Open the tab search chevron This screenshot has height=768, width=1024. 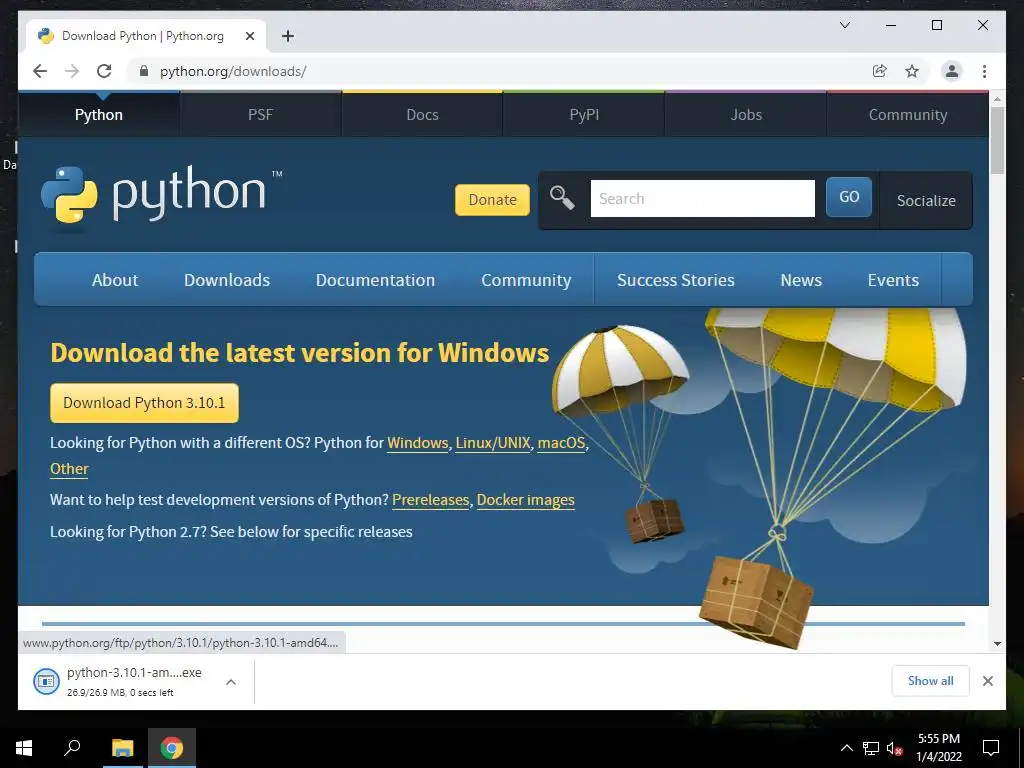coord(844,25)
